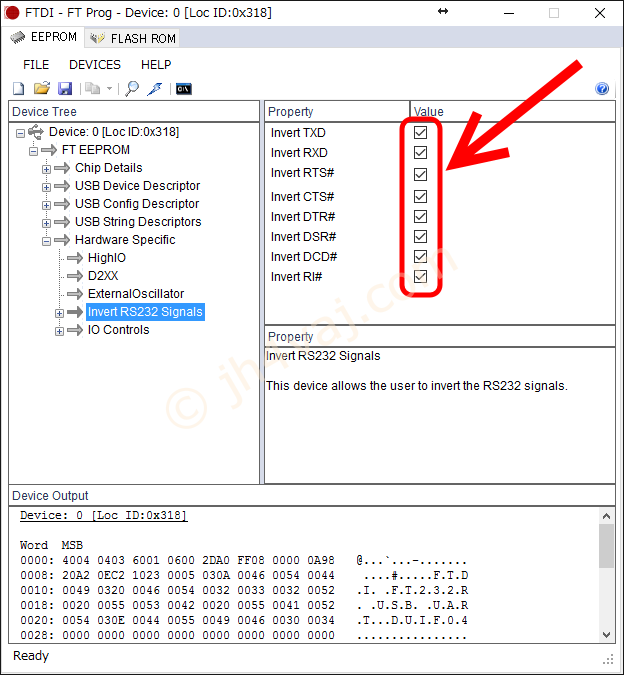The width and height of the screenshot is (624, 675).
Task: Open the dropdown arrow beside copy icon
Action: point(109,89)
